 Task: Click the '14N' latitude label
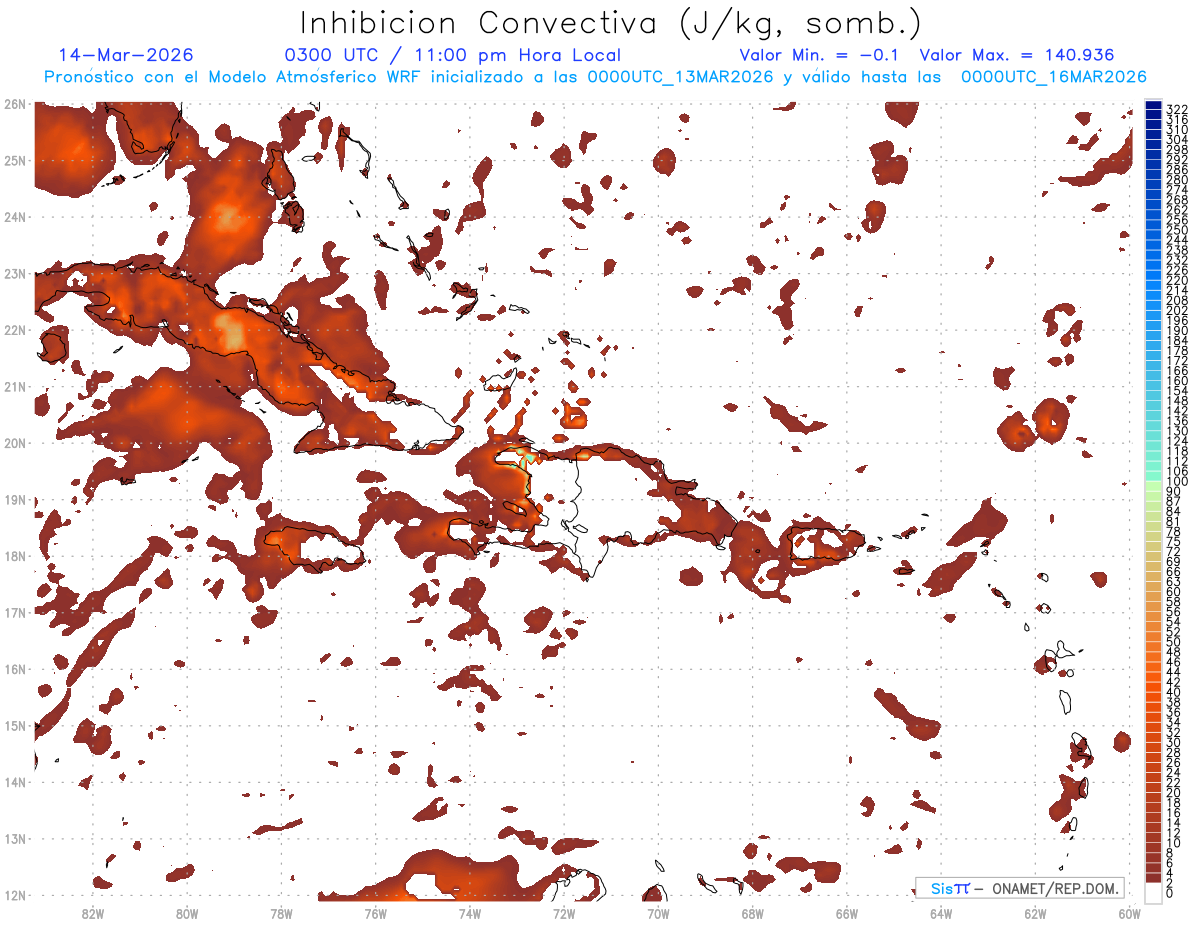click(x=15, y=782)
